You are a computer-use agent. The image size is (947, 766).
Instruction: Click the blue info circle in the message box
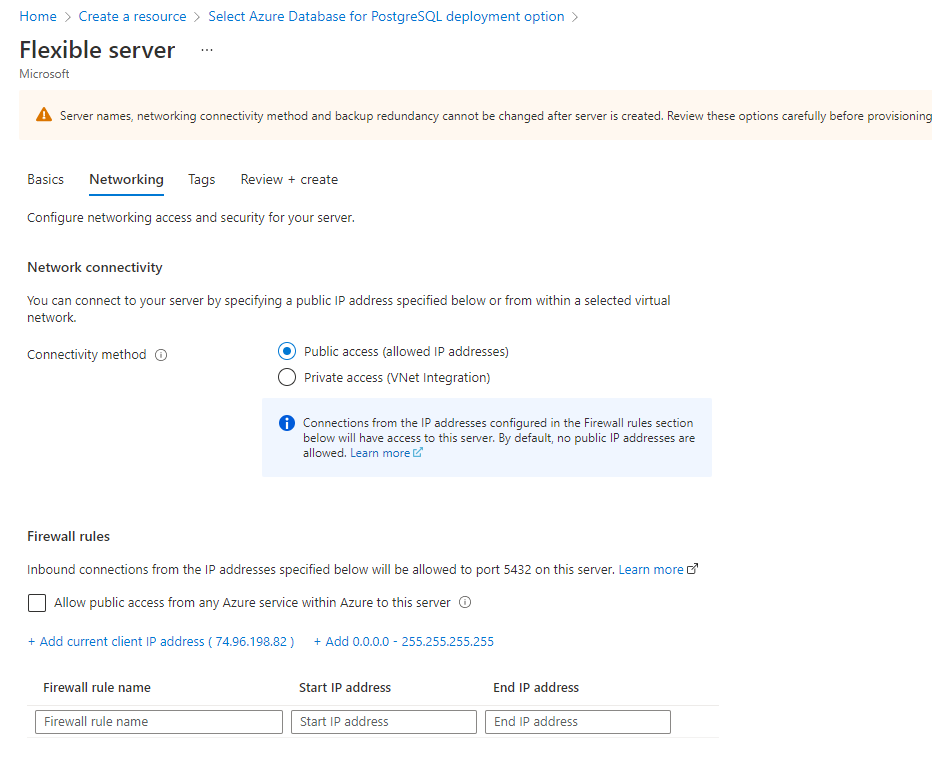point(287,423)
